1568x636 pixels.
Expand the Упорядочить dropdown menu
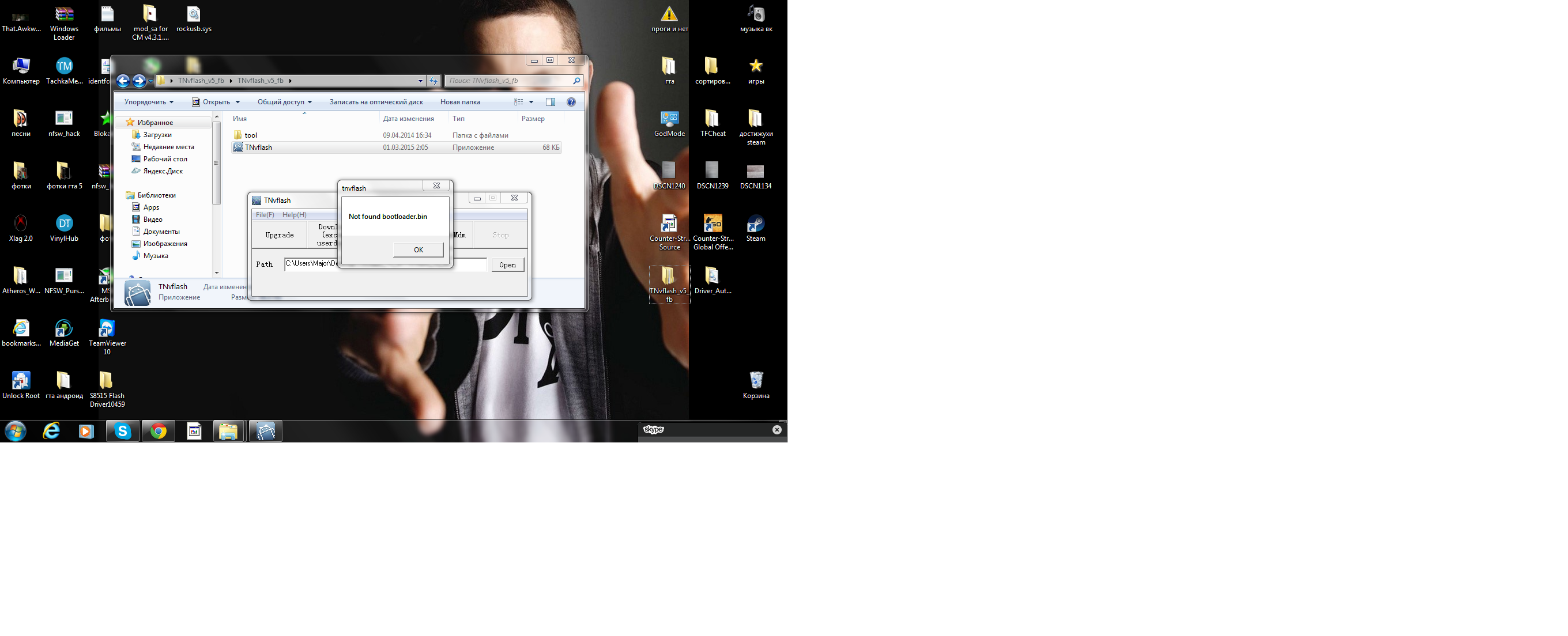click(149, 102)
